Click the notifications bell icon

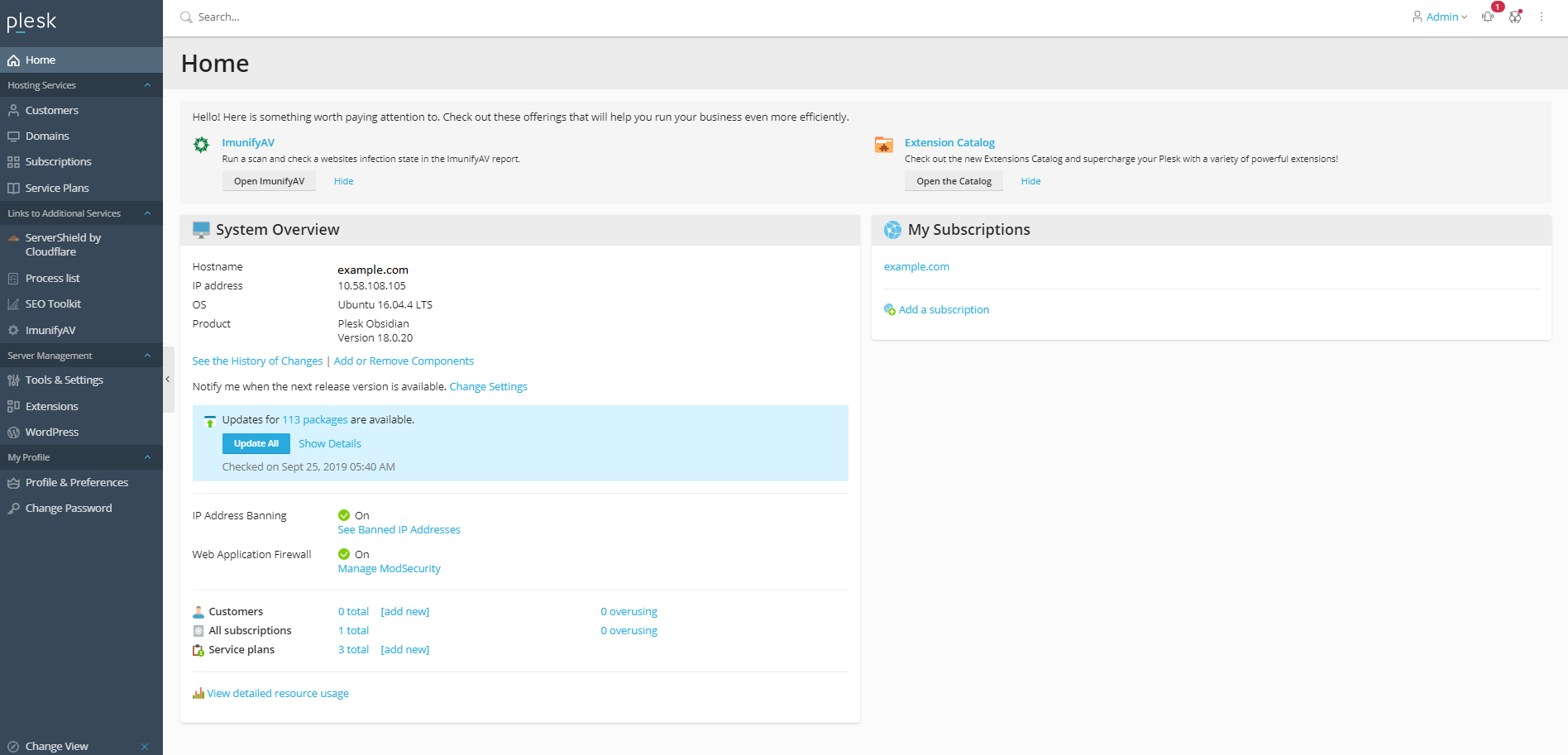(x=1488, y=17)
